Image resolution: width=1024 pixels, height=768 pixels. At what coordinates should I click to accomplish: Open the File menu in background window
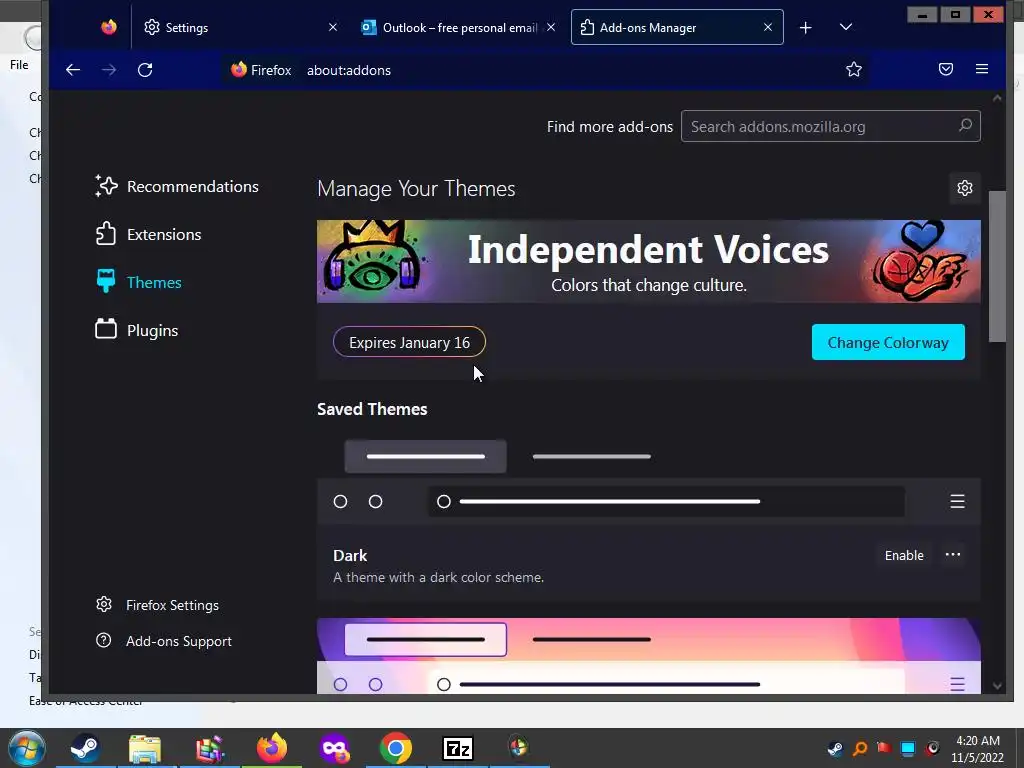pyautogui.click(x=19, y=65)
